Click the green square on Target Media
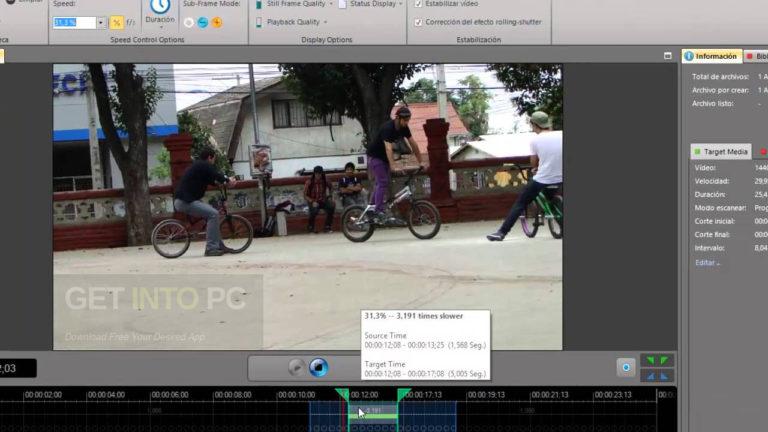 (697, 152)
